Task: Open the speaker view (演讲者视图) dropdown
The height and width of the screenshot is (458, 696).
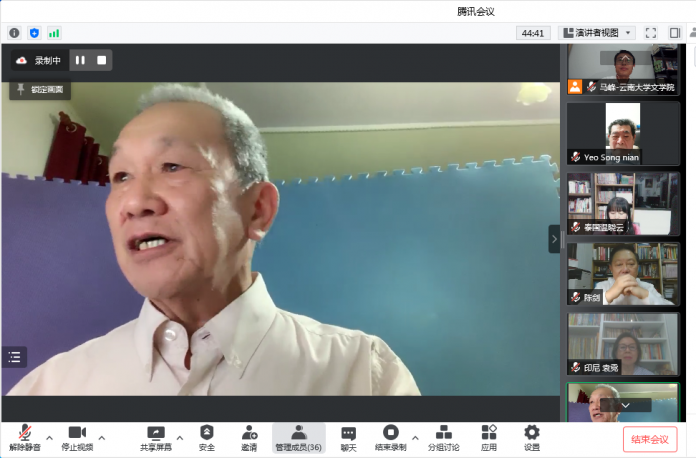Action: point(595,33)
